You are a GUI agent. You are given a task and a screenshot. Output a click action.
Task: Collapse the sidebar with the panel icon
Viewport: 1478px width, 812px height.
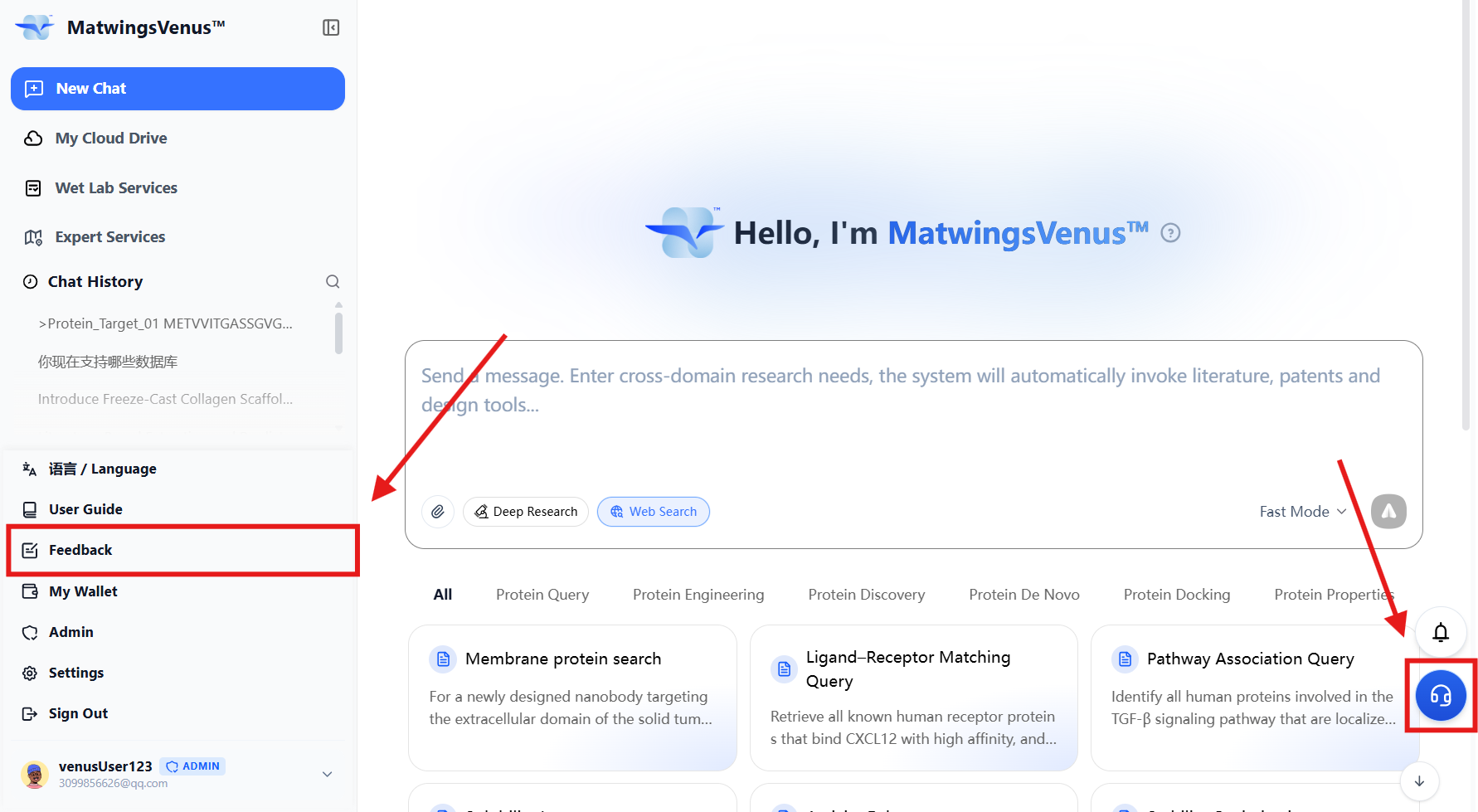(x=331, y=27)
